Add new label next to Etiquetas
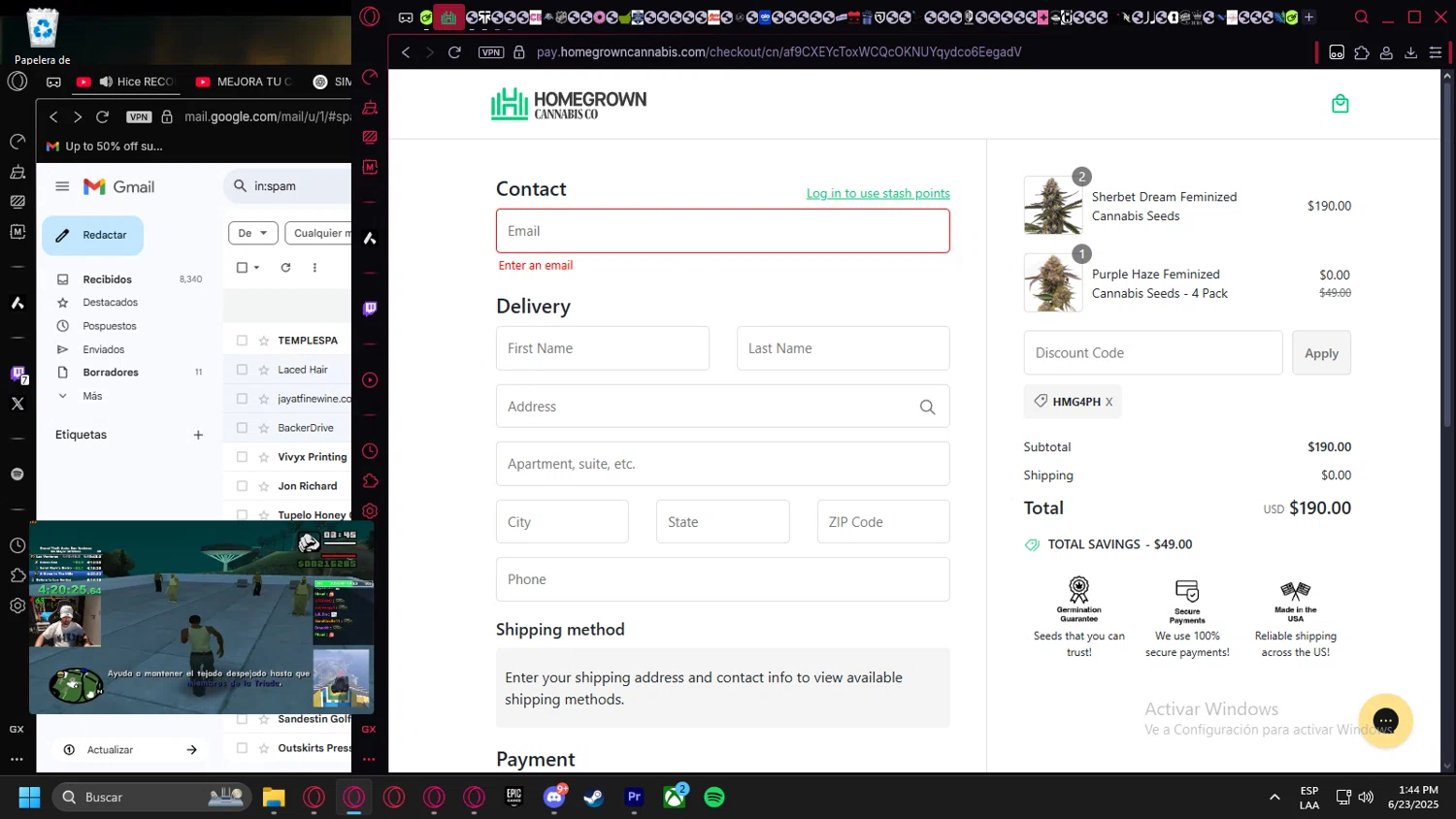1456x819 pixels. (198, 435)
